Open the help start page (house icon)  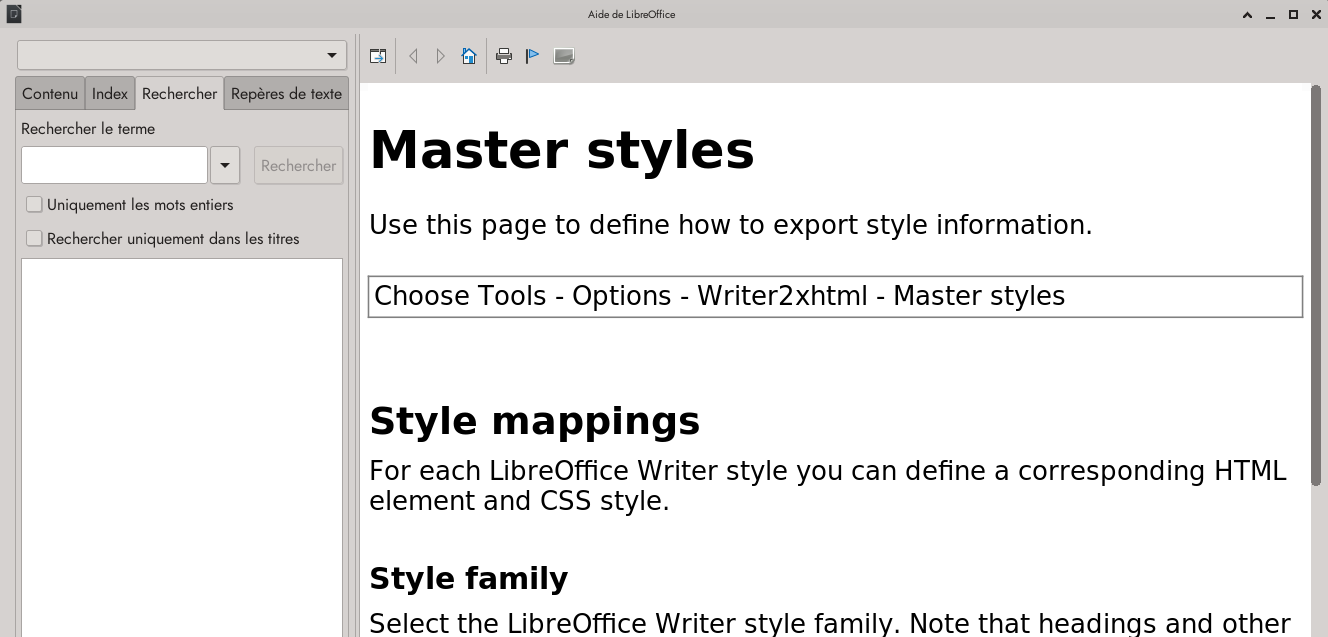[468, 56]
